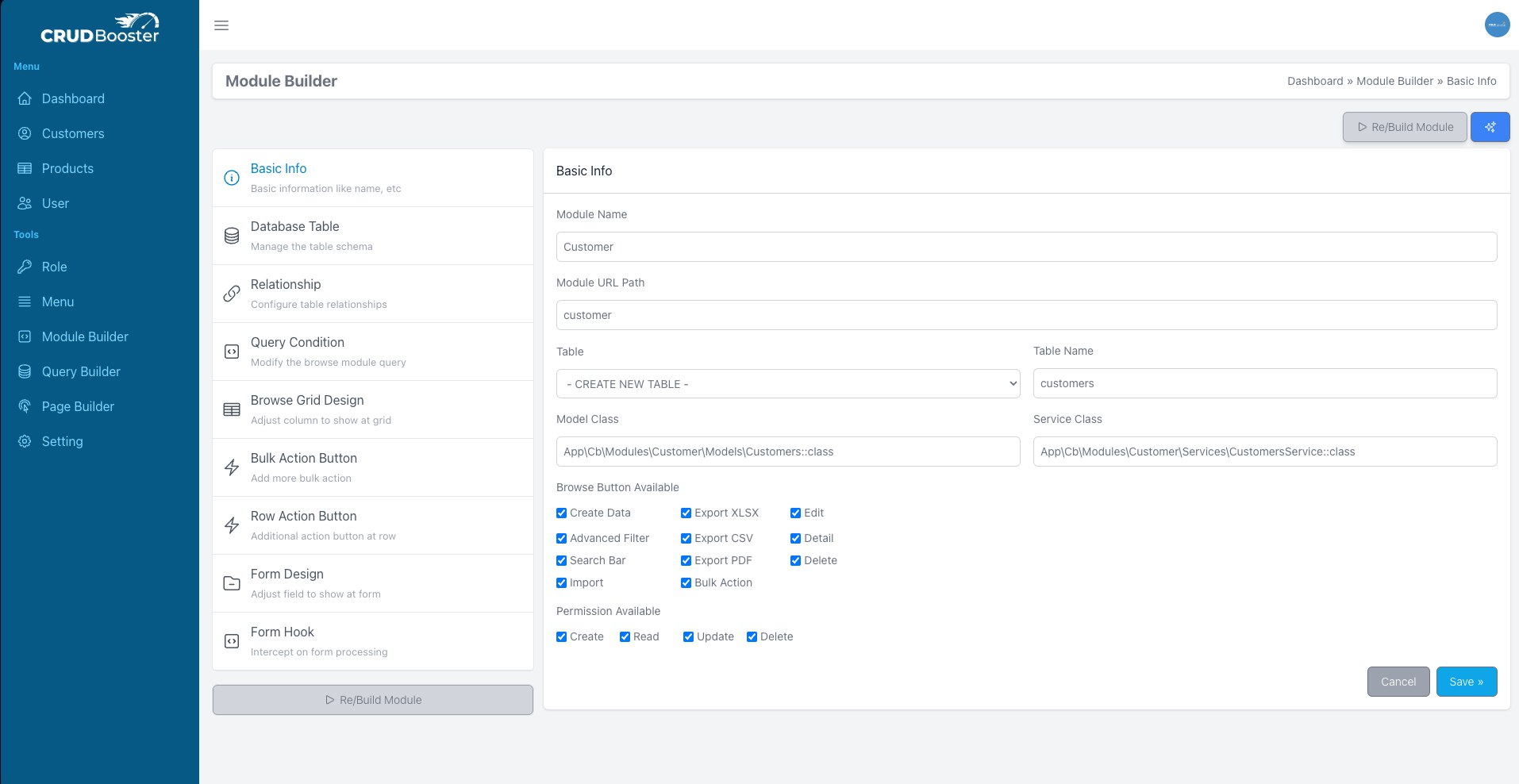This screenshot has width=1519, height=784.
Task: Click the Module URL Path field
Action: (1027, 315)
